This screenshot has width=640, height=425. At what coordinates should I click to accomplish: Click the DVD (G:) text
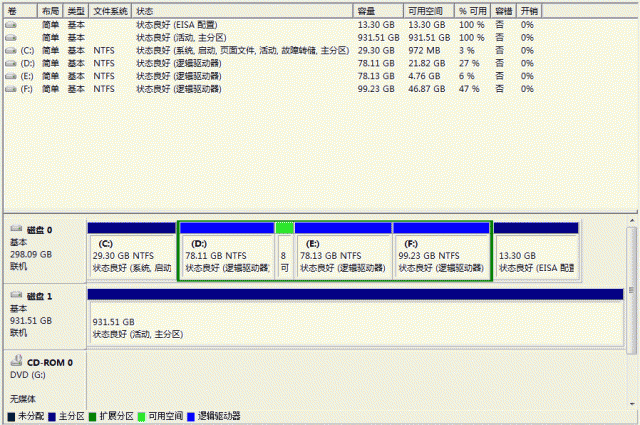pos(28,375)
